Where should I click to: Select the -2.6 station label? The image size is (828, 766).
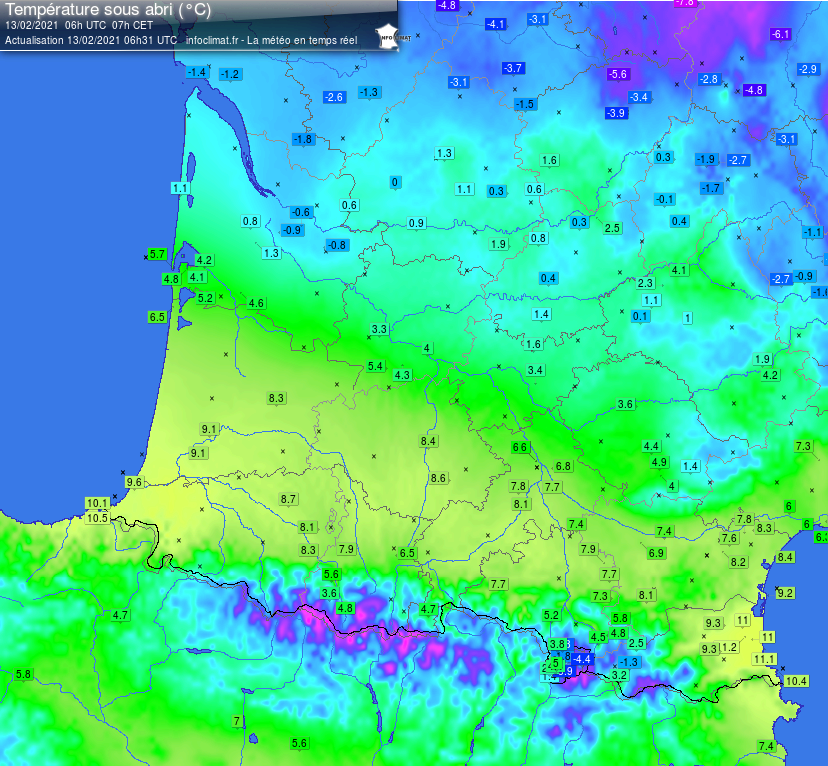[x=334, y=97]
